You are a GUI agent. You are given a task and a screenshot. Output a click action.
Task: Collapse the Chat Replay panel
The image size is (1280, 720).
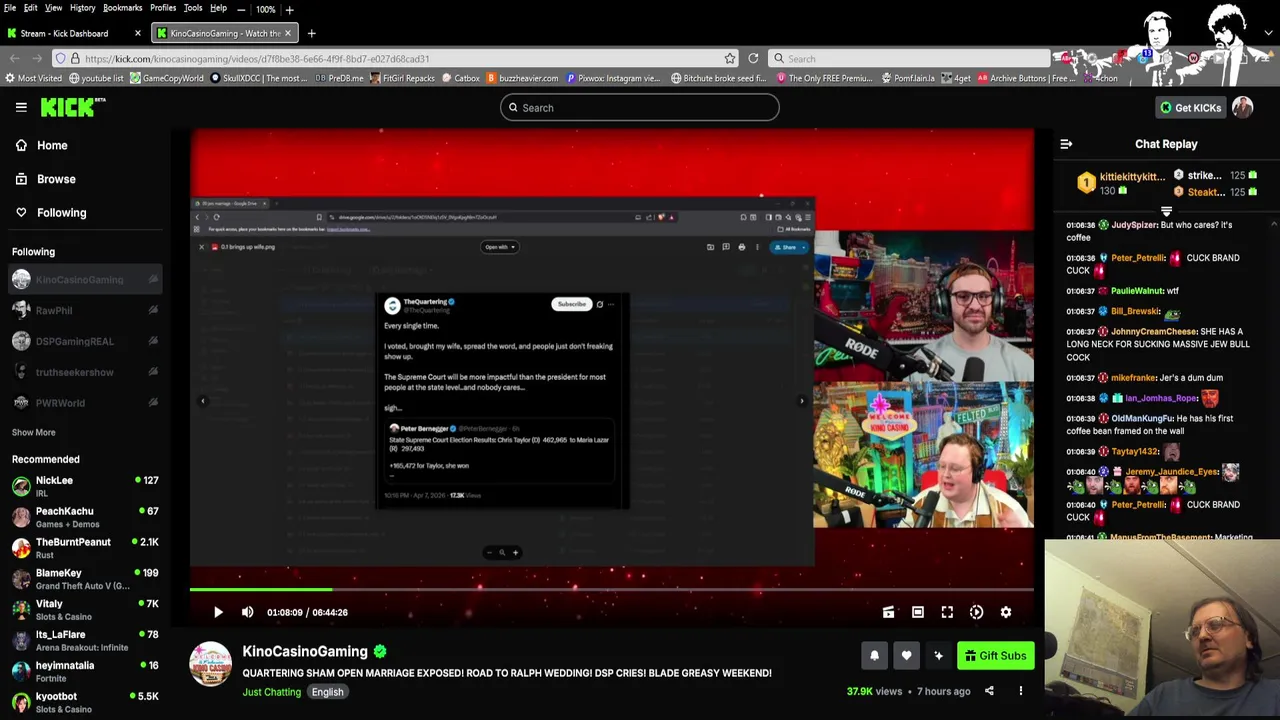point(1066,144)
